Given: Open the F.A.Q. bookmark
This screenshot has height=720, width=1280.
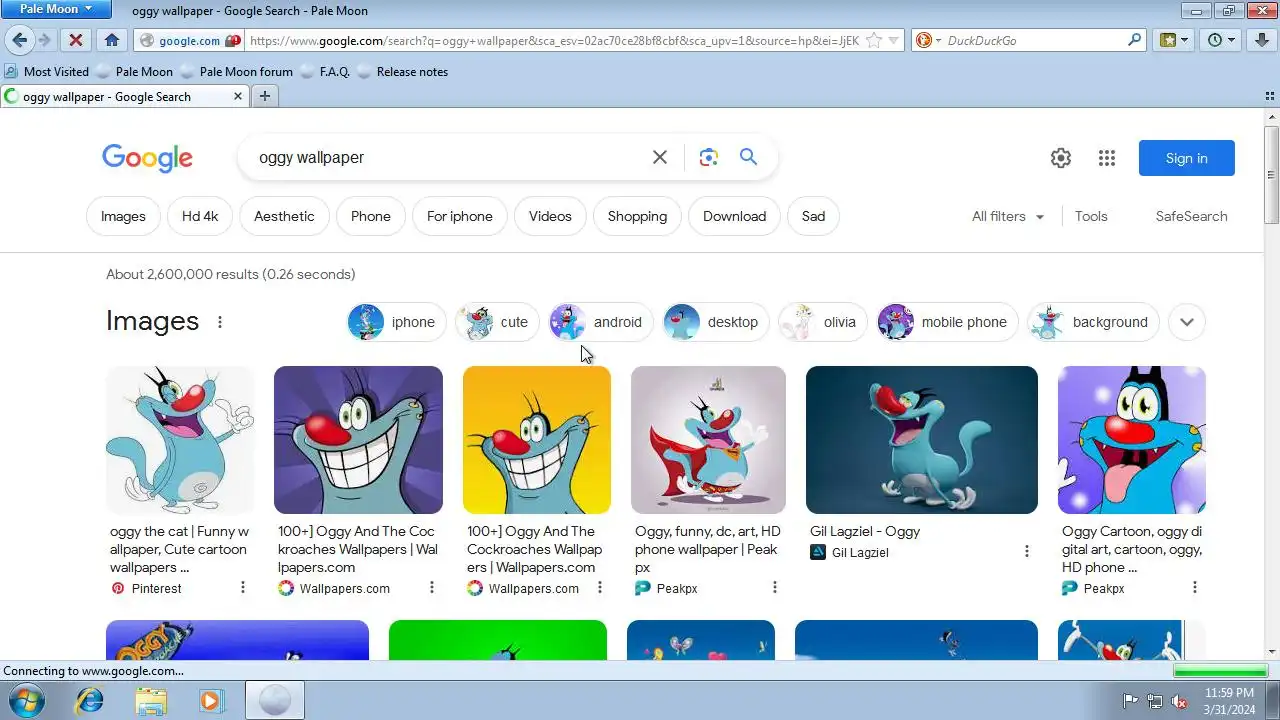Looking at the screenshot, I should (x=324, y=72).
